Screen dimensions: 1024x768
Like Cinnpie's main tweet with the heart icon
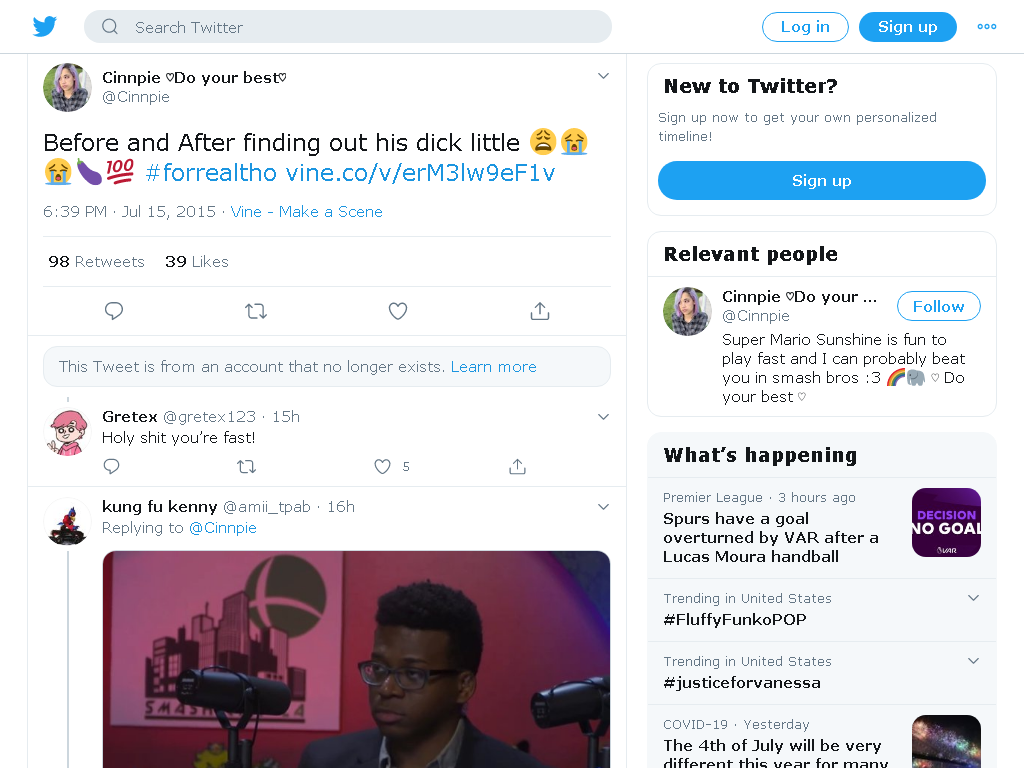398,311
